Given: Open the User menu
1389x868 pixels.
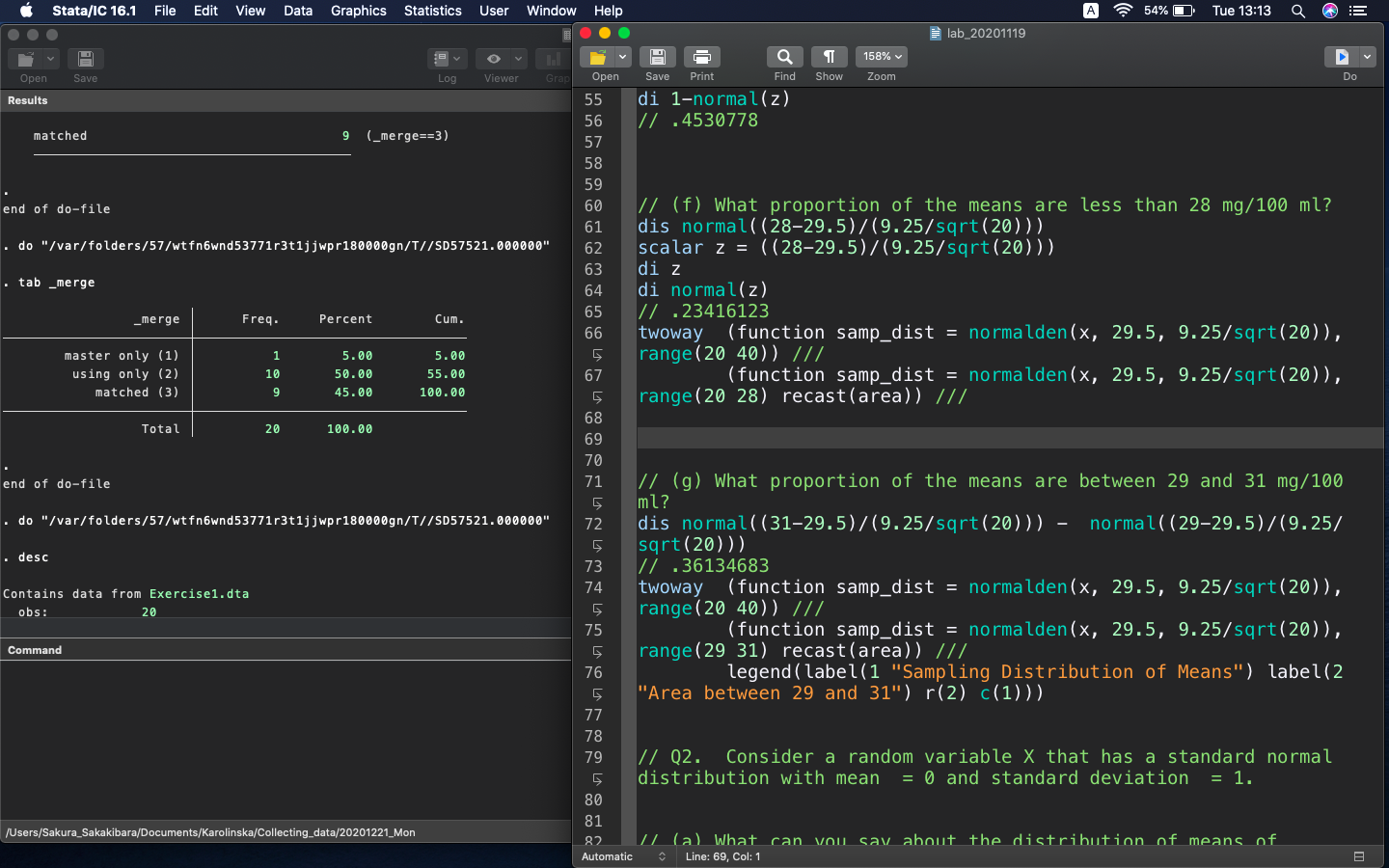Looking at the screenshot, I should coord(494,11).
